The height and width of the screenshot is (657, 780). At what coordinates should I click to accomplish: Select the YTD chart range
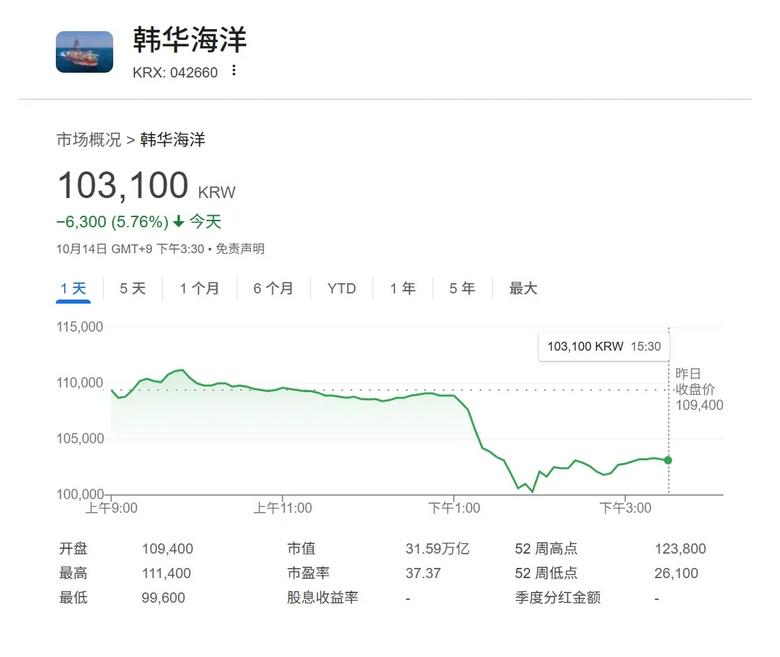[341, 288]
